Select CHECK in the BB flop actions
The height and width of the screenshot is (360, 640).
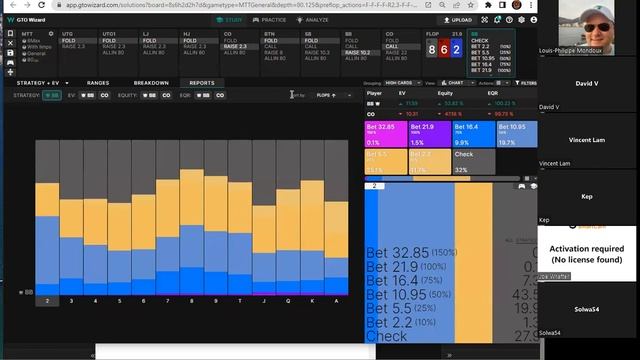[x=480, y=41]
